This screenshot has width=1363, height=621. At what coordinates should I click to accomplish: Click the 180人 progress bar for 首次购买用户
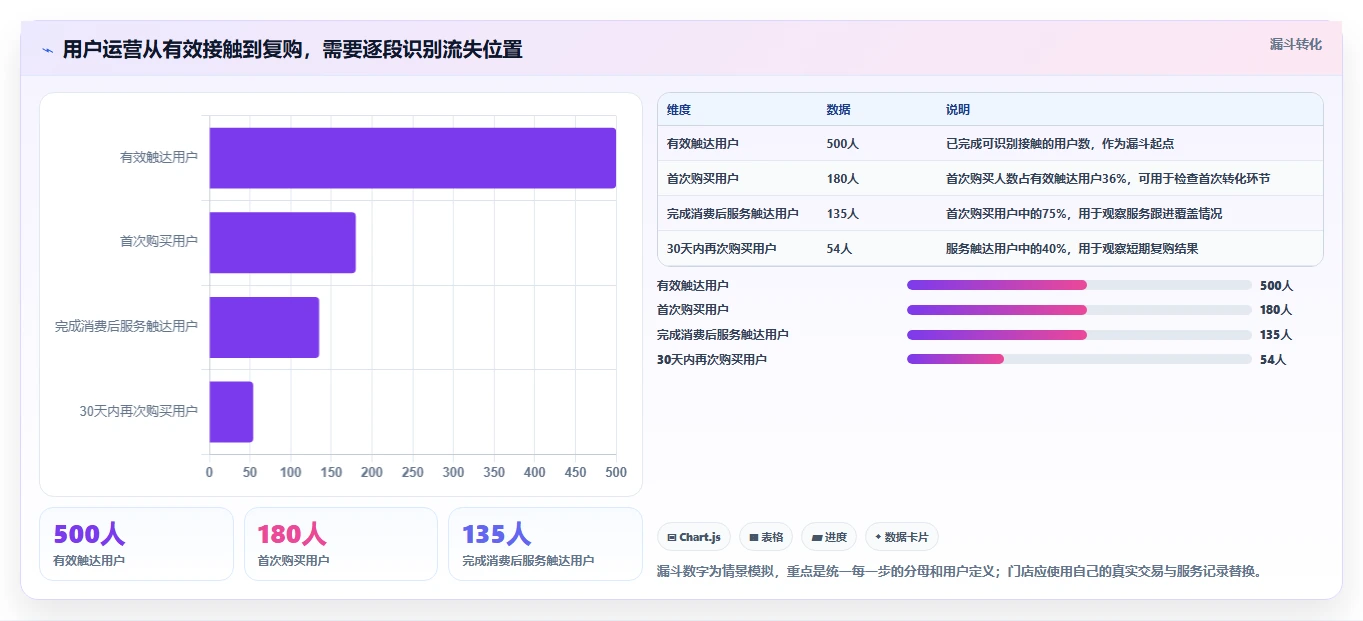coord(1079,310)
